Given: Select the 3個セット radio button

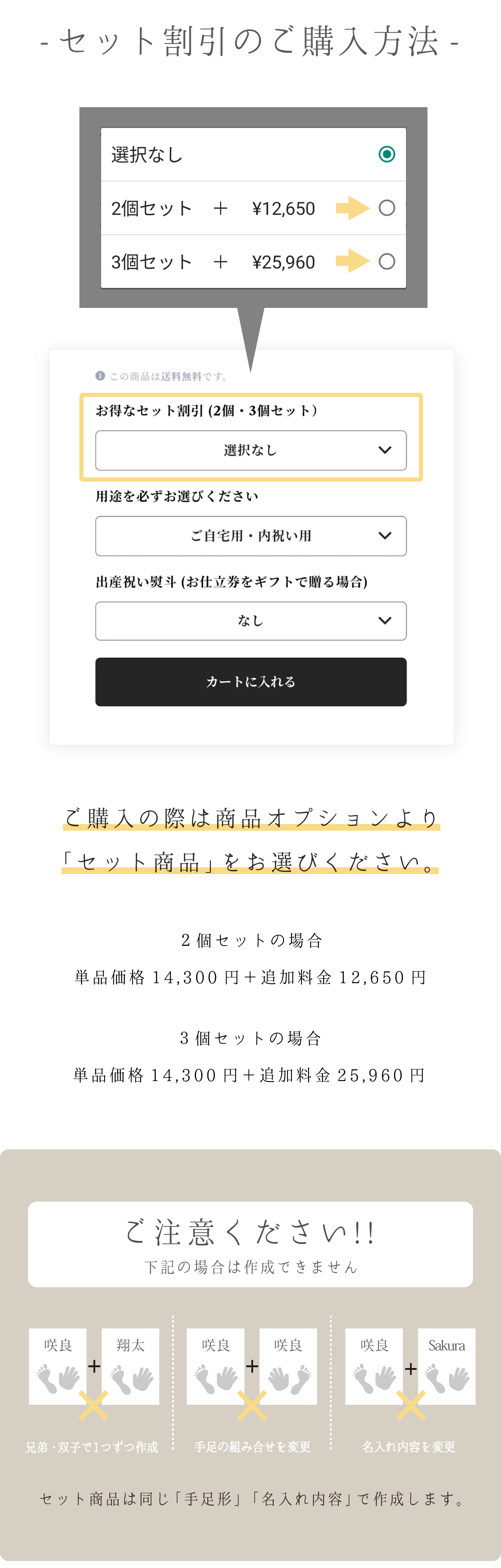Looking at the screenshot, I should point(386,262).
